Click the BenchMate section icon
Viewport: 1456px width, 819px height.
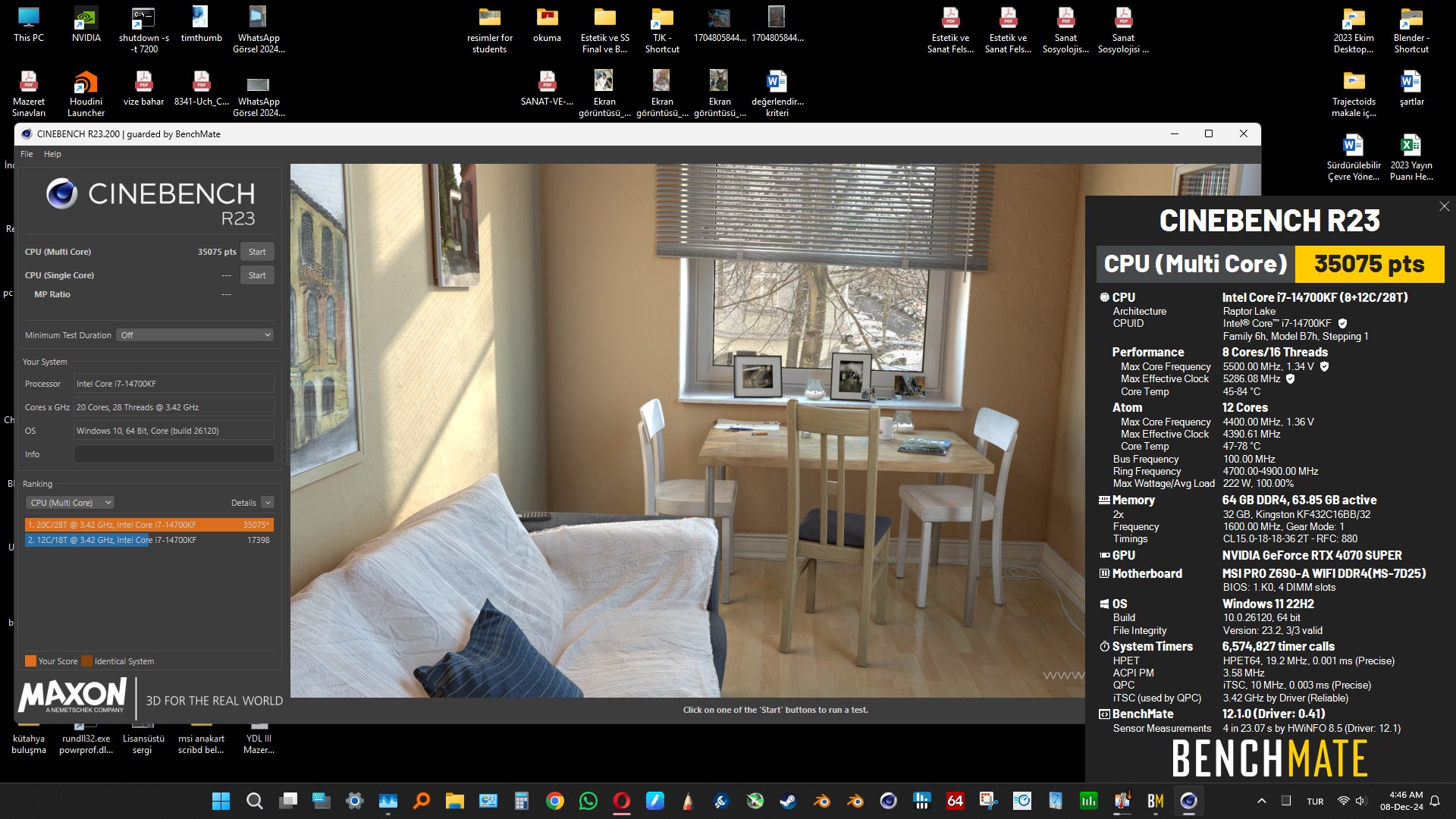coord(1104,714)
